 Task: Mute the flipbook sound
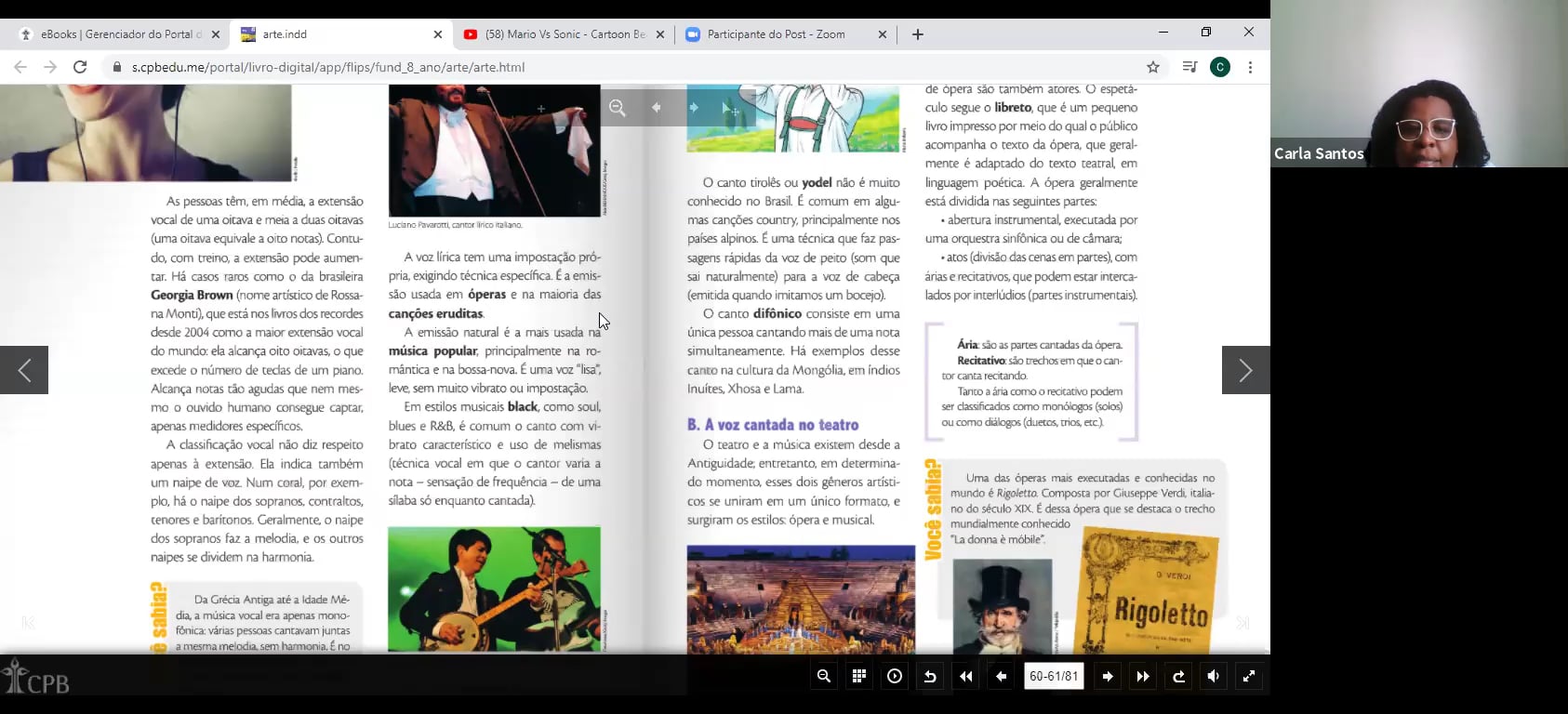pyautogui.click(x=1214, y=676)
